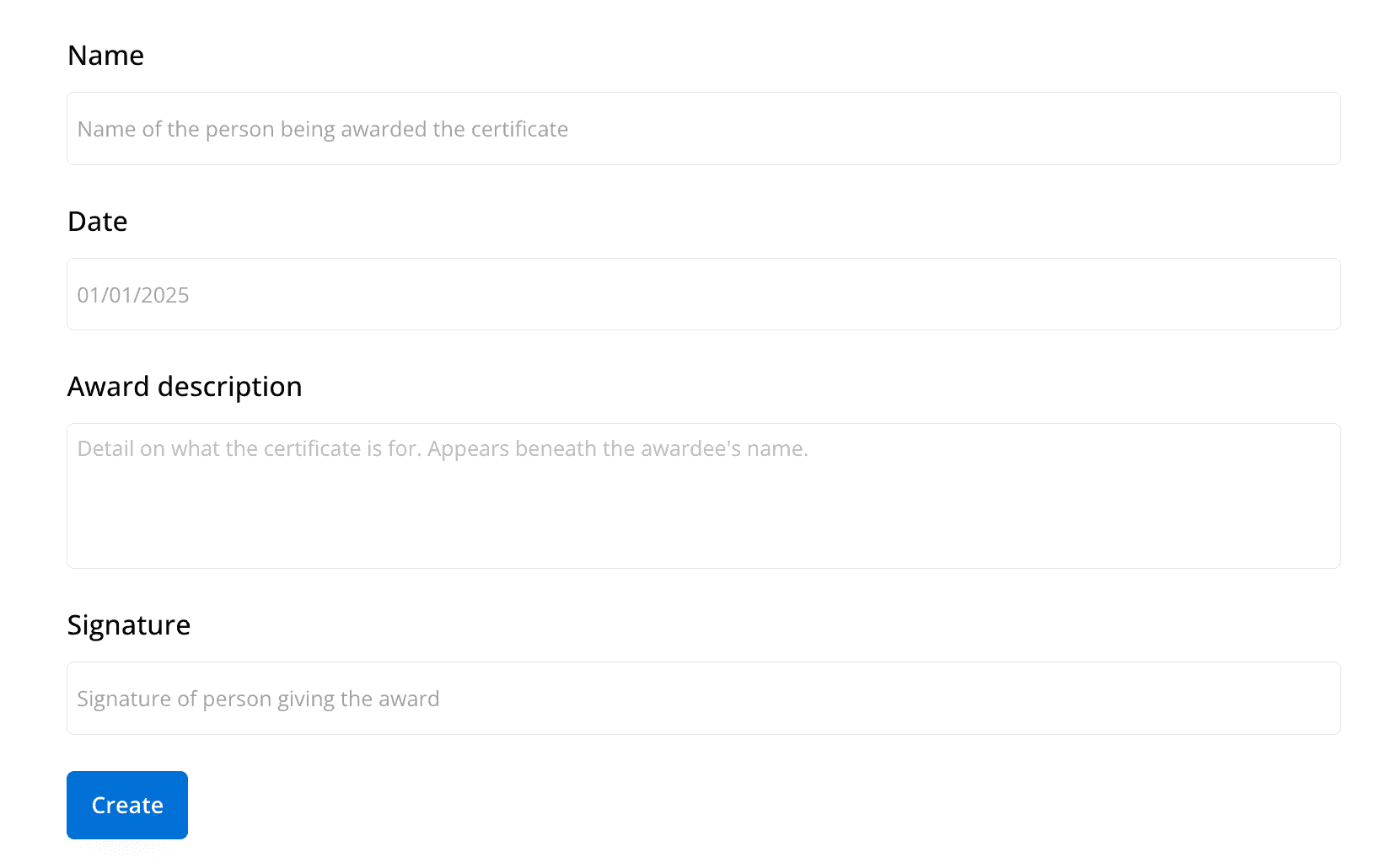Viewport: 1396px width, 868px height.
Task: Click the Create button
Action: 127,805
